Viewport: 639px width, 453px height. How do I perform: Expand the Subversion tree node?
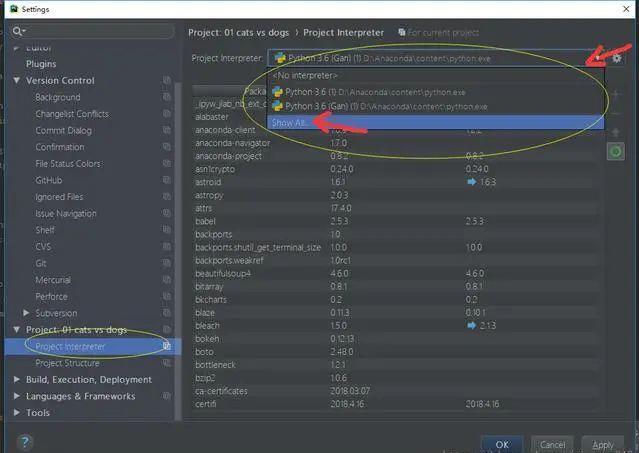pyautogui.click(x=26, y=312)
